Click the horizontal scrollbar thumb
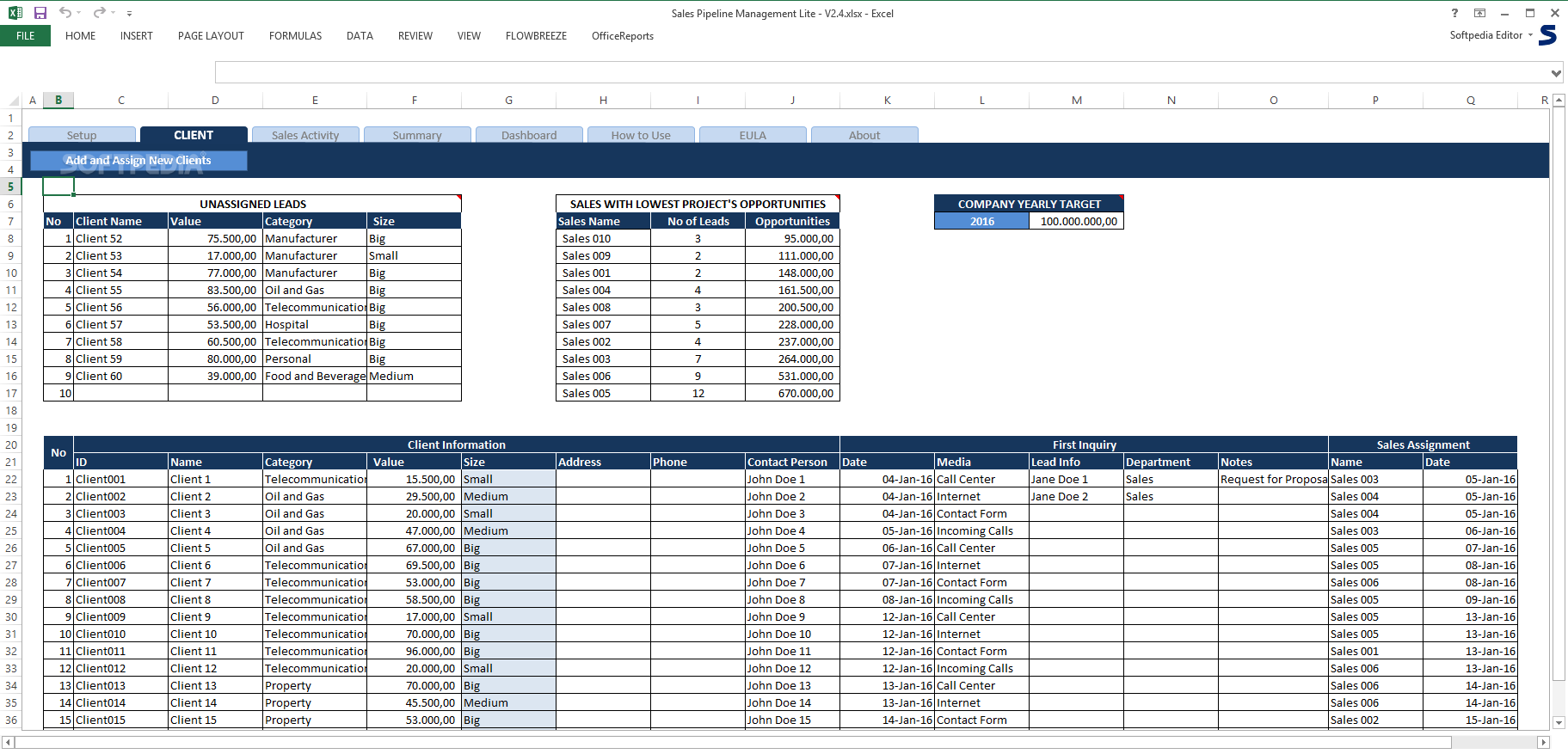The height and width of the screenshot is (754, 1568). 735,742
